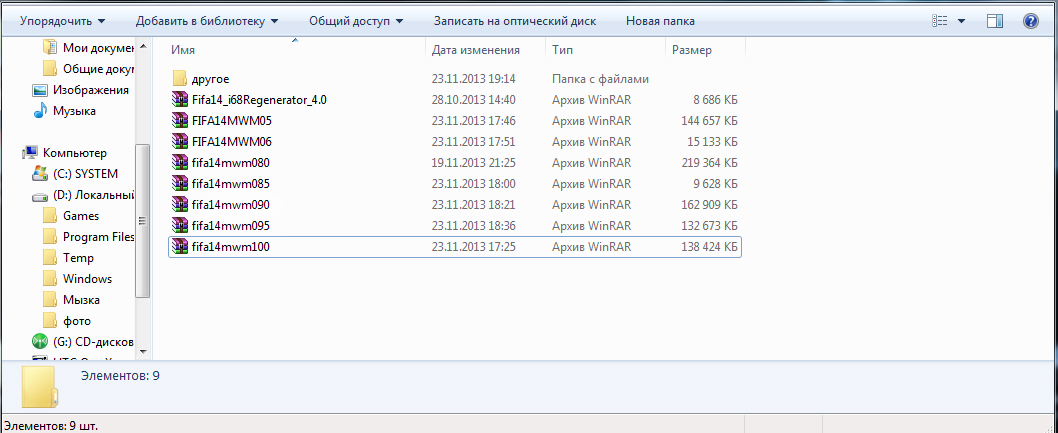Select file name fifa14mwm090
This screenshot has width=1058, height=433.
click(231, 204)
